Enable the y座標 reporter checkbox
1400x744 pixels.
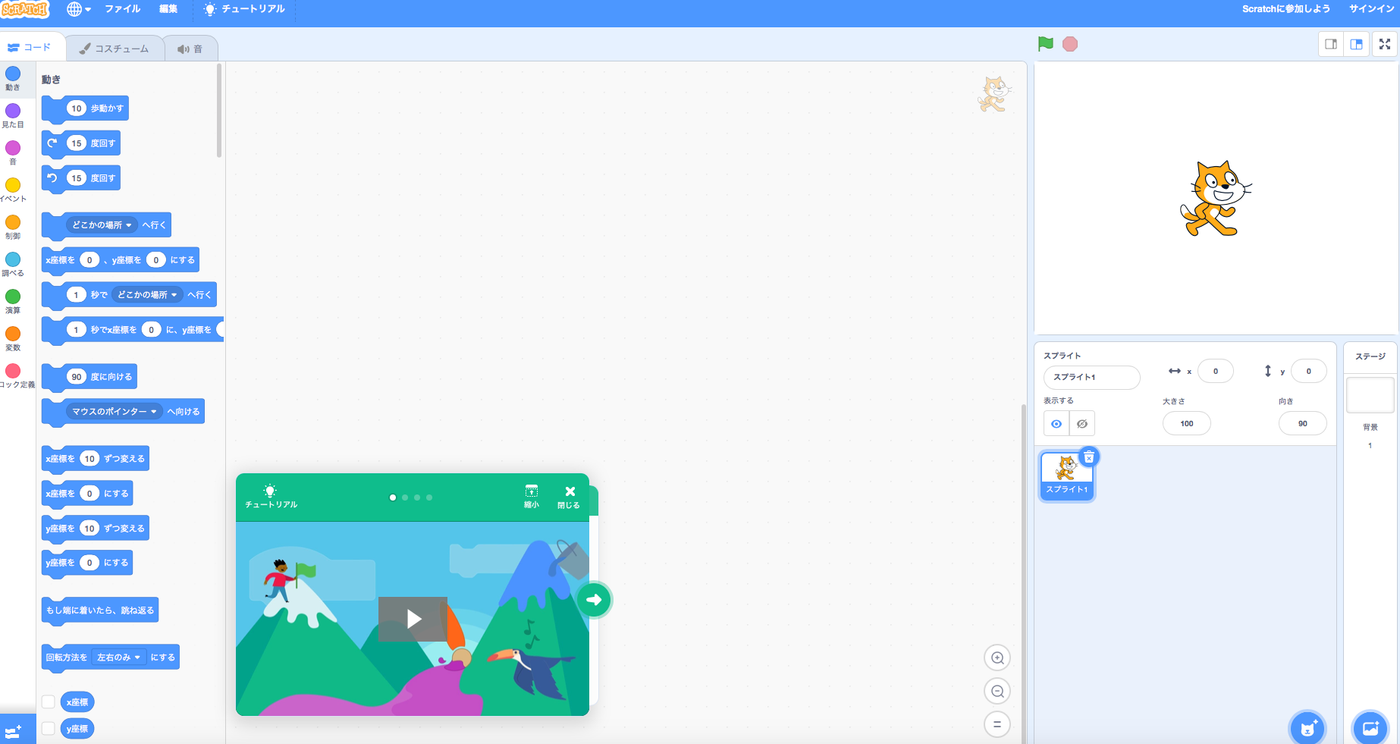(x=48, y=729)
